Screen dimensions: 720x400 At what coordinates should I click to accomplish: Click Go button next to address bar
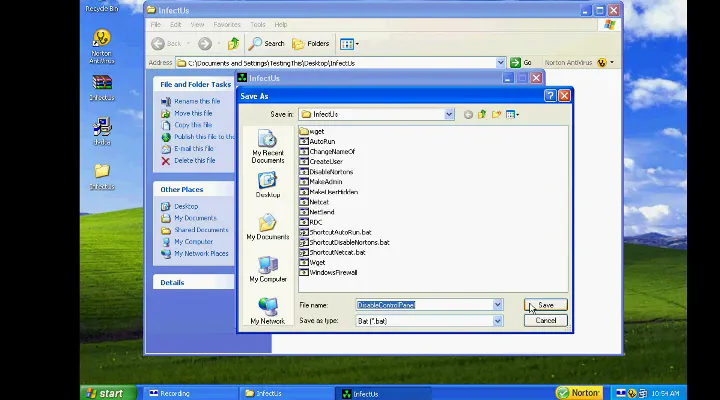[x=521, y=62]
